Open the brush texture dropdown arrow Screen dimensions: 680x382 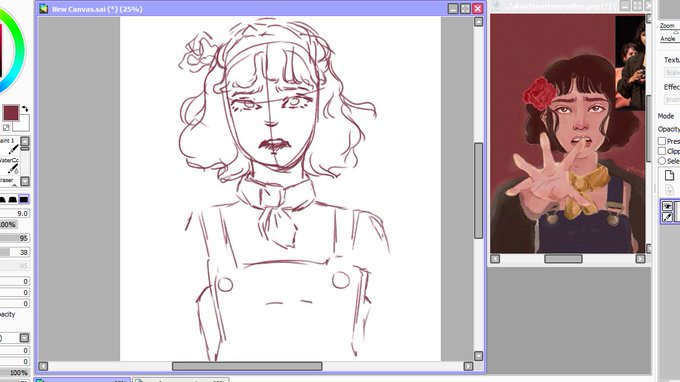24,338
